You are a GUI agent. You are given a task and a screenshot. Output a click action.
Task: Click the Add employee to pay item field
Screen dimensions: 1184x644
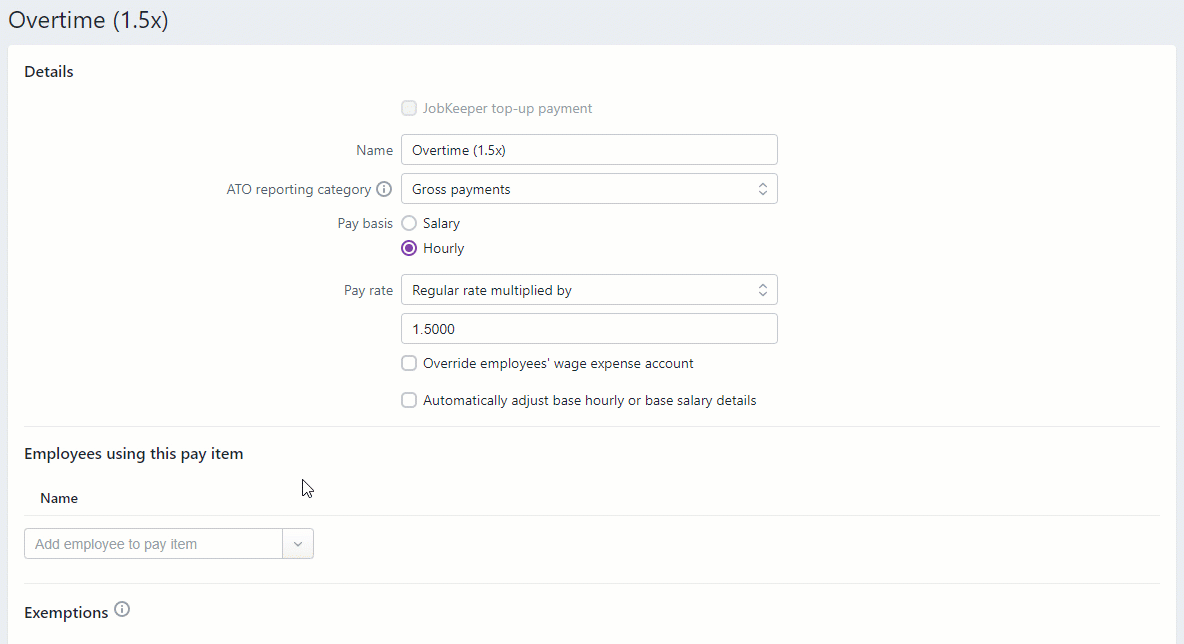(153, 544)
